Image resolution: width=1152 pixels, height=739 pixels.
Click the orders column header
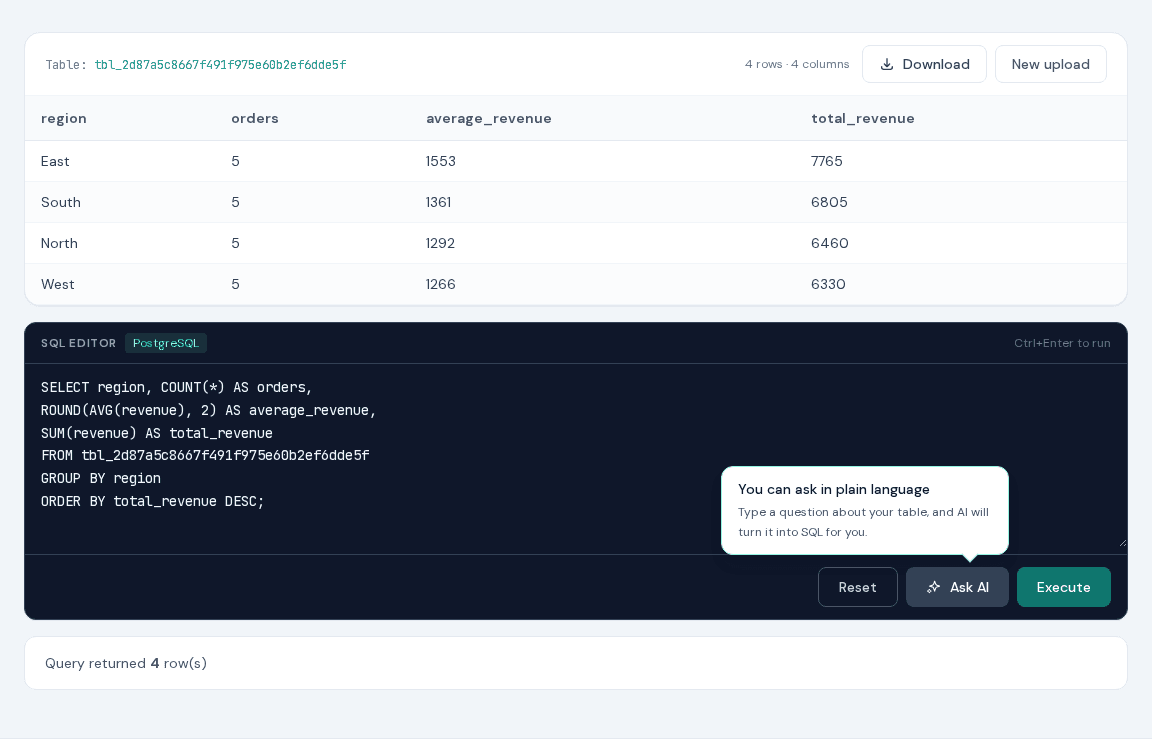[255, 118]
